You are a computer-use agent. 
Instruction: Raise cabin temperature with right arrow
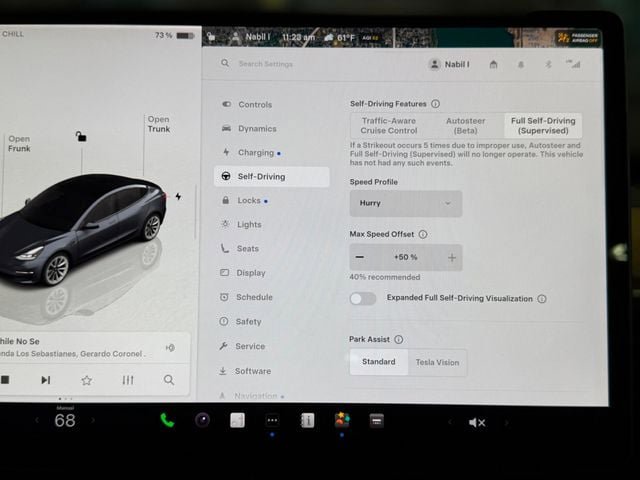pos(93,420)
